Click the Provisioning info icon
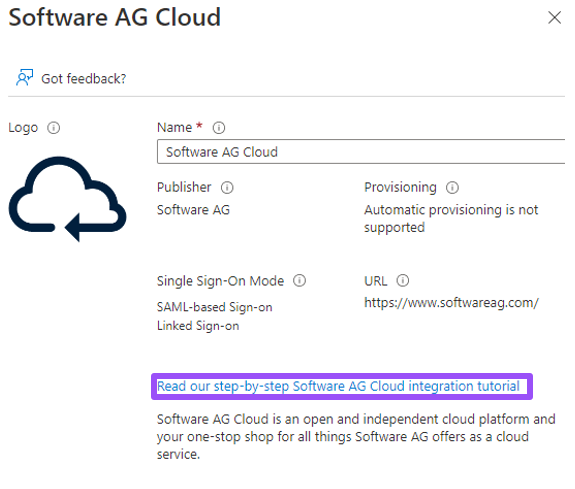This screenshot has height=489, width=575. (x=452, y=188)
